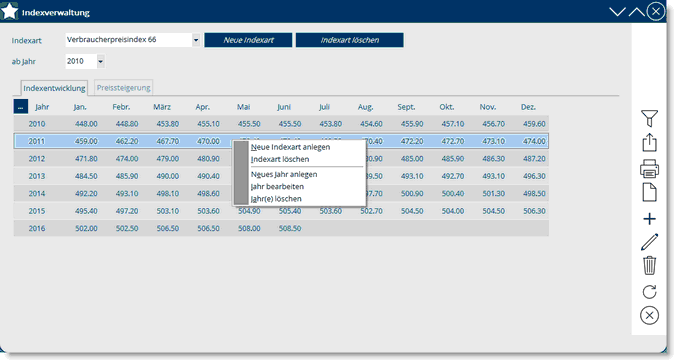This screenshot has height=362, width=676.
Task: Choose Neue Indexart anlegen in context menu
Action: point(291,147)
